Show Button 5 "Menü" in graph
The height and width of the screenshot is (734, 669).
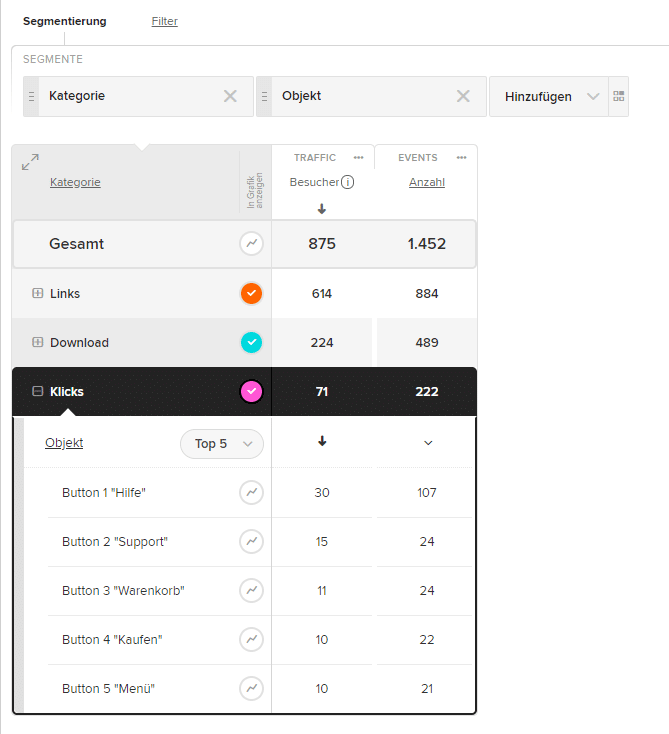[251, 689]
